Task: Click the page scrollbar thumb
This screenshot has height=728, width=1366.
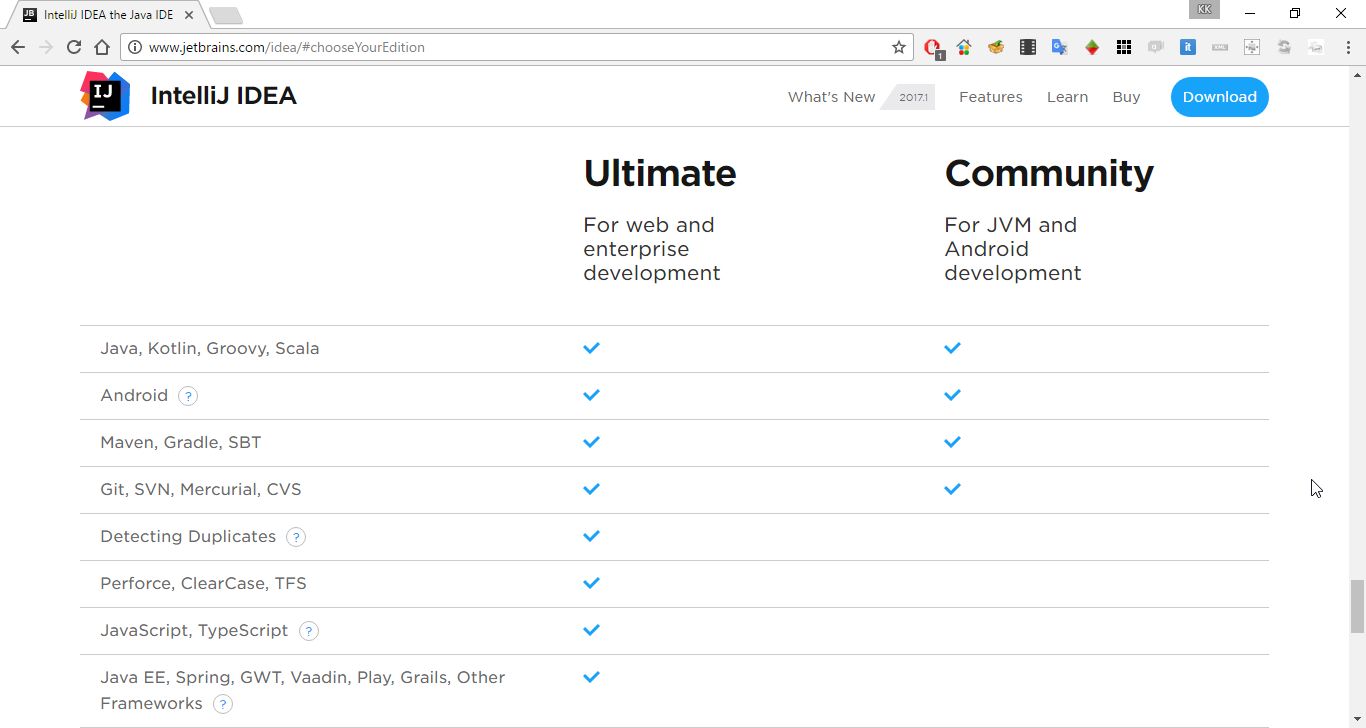Action: [1357, 606]
